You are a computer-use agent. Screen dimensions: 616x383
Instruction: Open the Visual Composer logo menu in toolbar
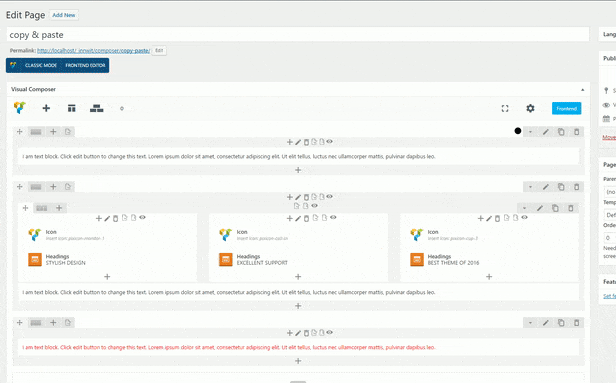20,108
